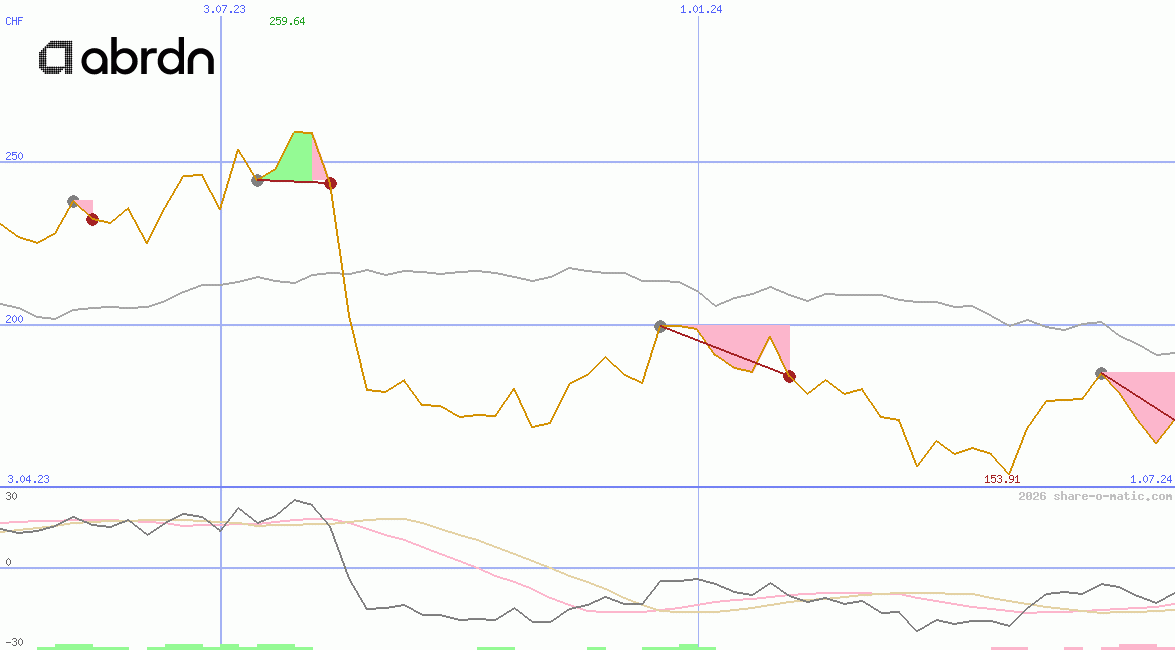Select the 3.04.23 start date label
The width and height of the screenshot is (1175, 650).
28,480
